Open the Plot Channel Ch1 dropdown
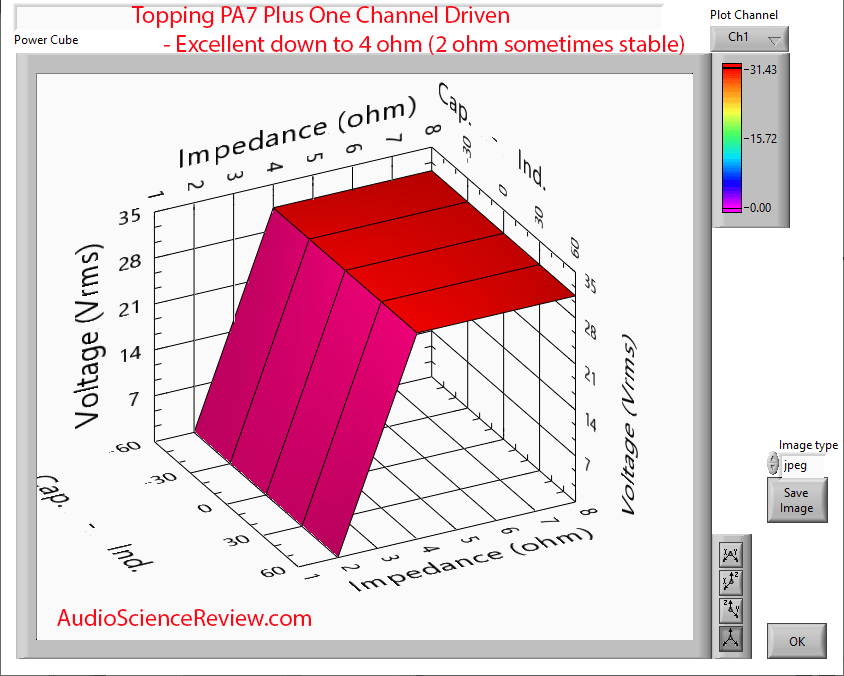Screen dimensions: 844x676 [749, 39]
